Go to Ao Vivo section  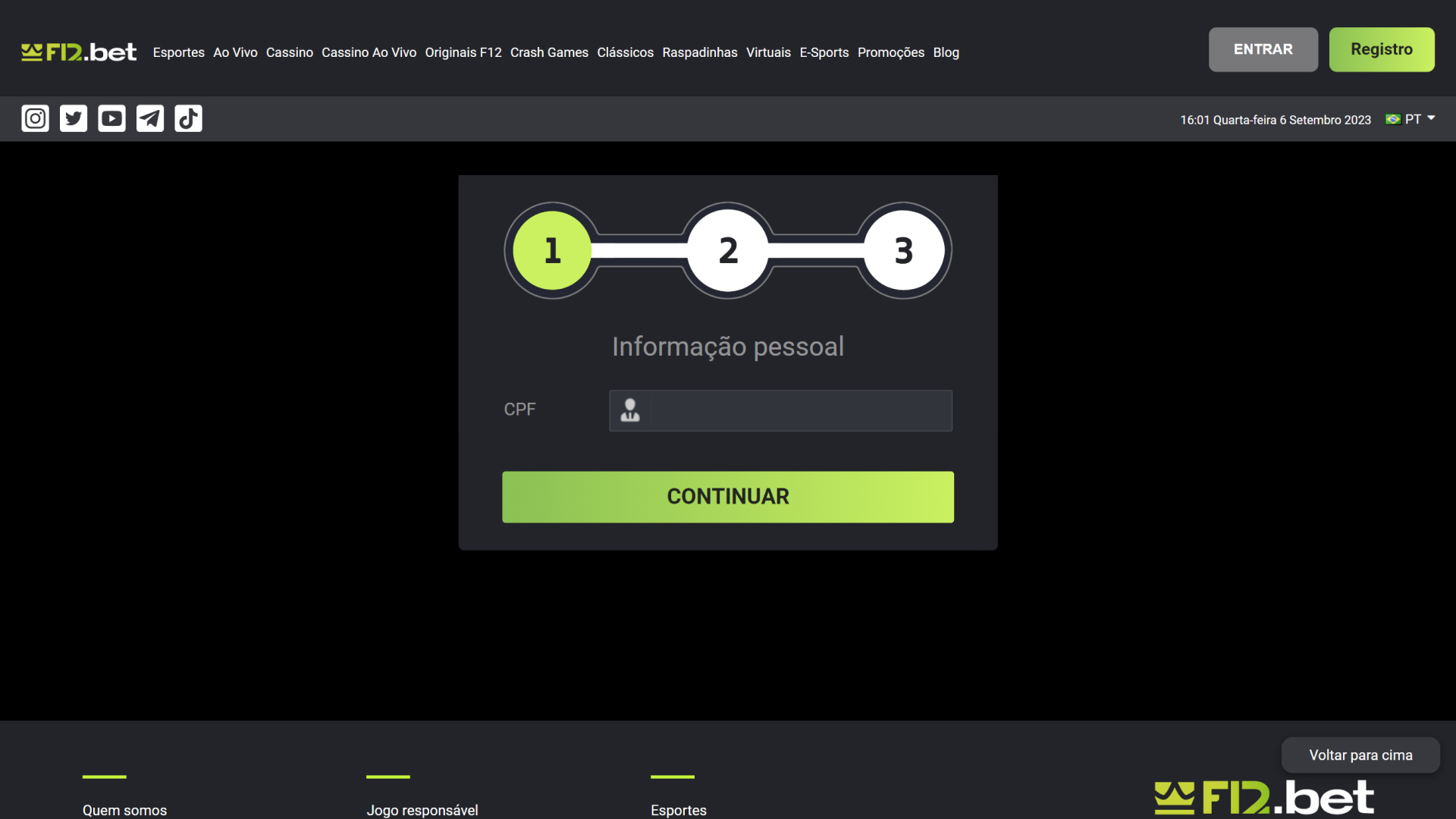235,52
